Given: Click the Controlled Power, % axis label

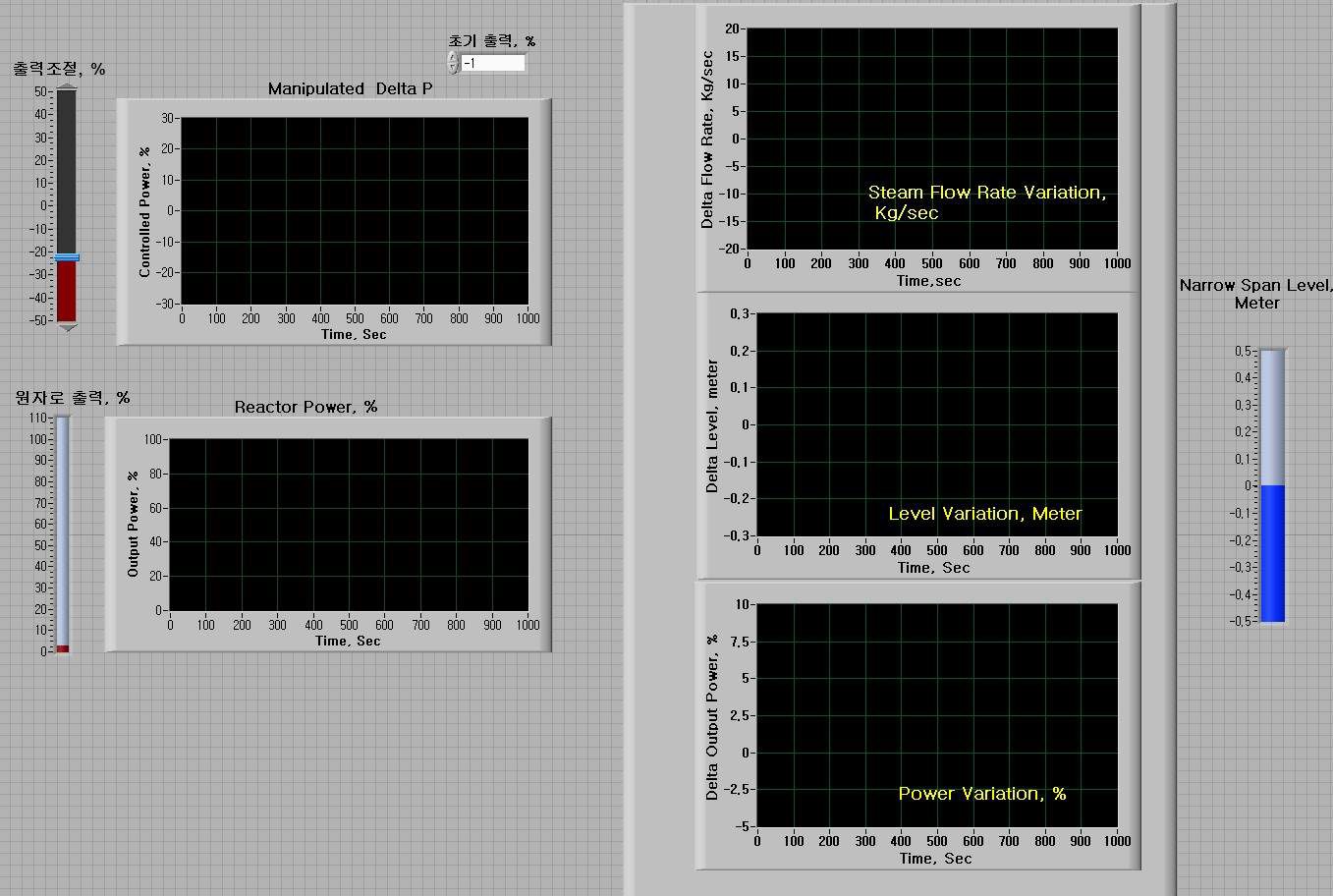Looking at the screenshot, I should (x=145, y=211).
